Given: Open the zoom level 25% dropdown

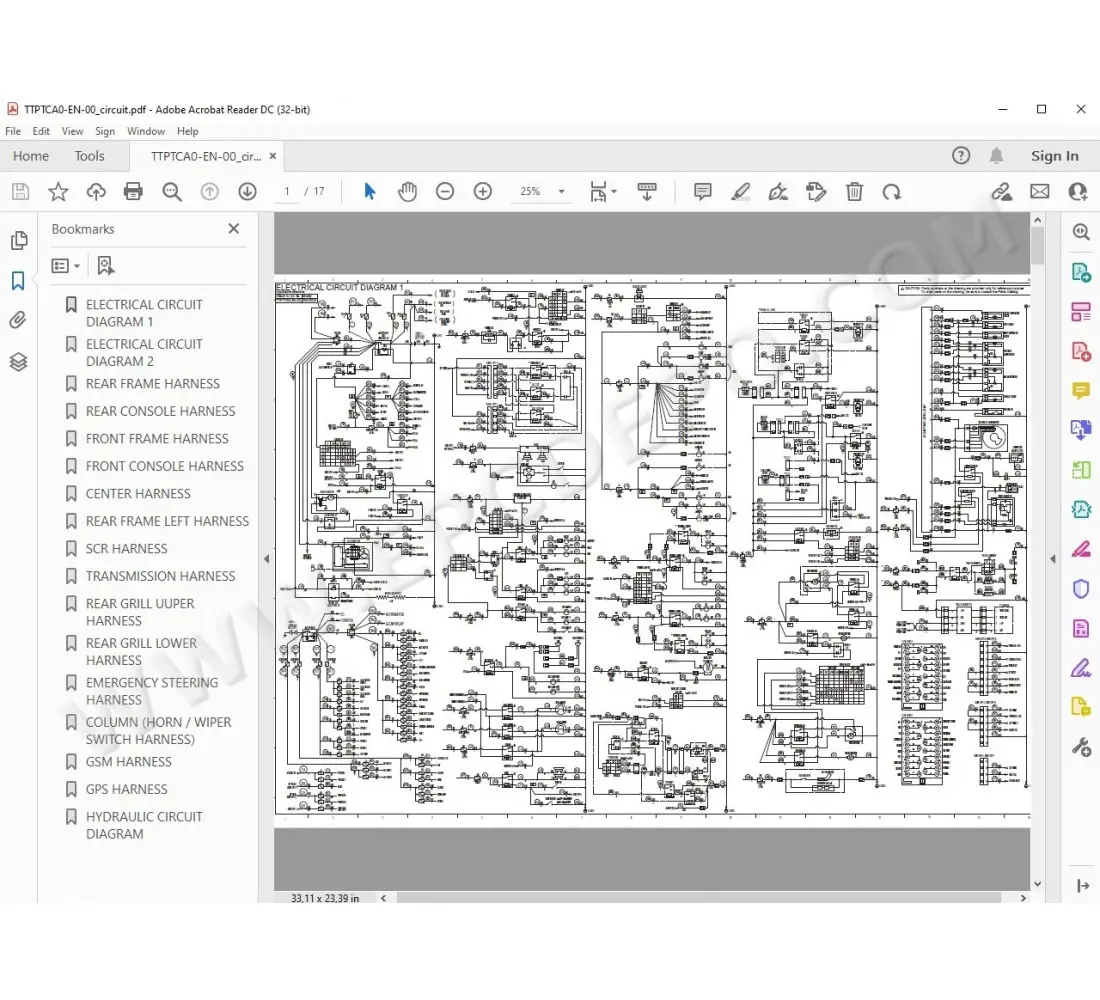Looking at the screenshot, I should [561, 191].
